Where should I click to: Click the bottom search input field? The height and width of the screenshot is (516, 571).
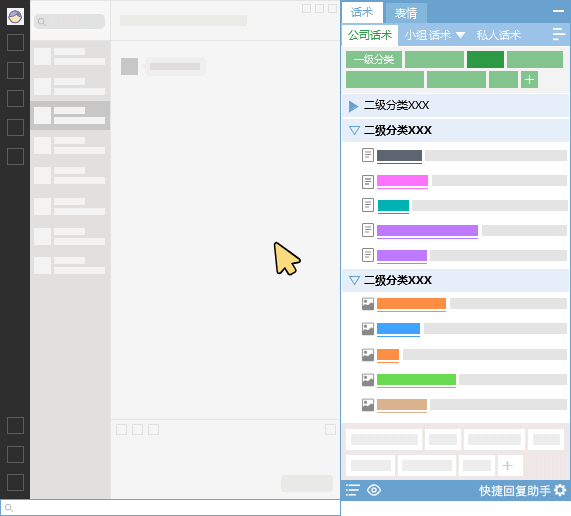170,508
